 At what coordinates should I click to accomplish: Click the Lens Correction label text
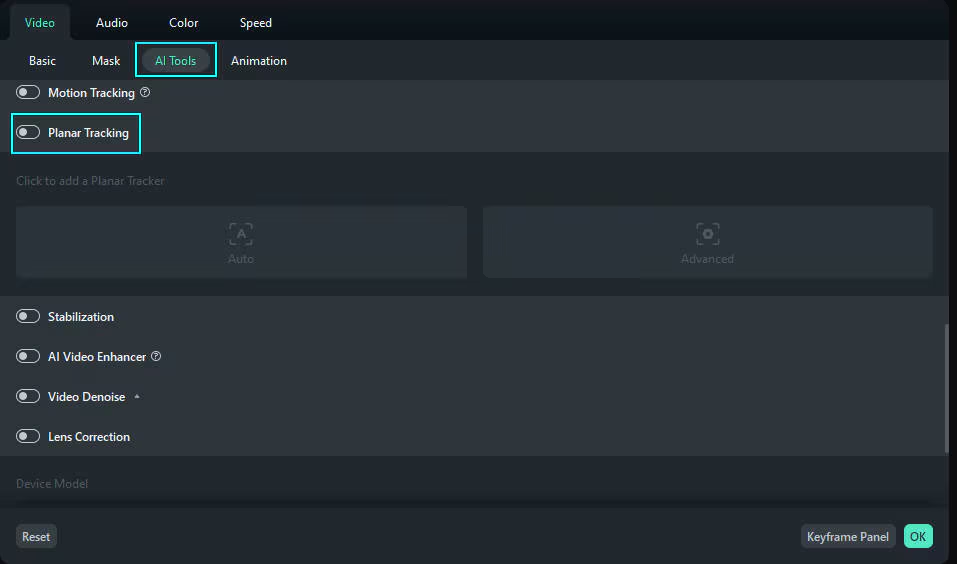pyautogui.click(x=89, y=436)
